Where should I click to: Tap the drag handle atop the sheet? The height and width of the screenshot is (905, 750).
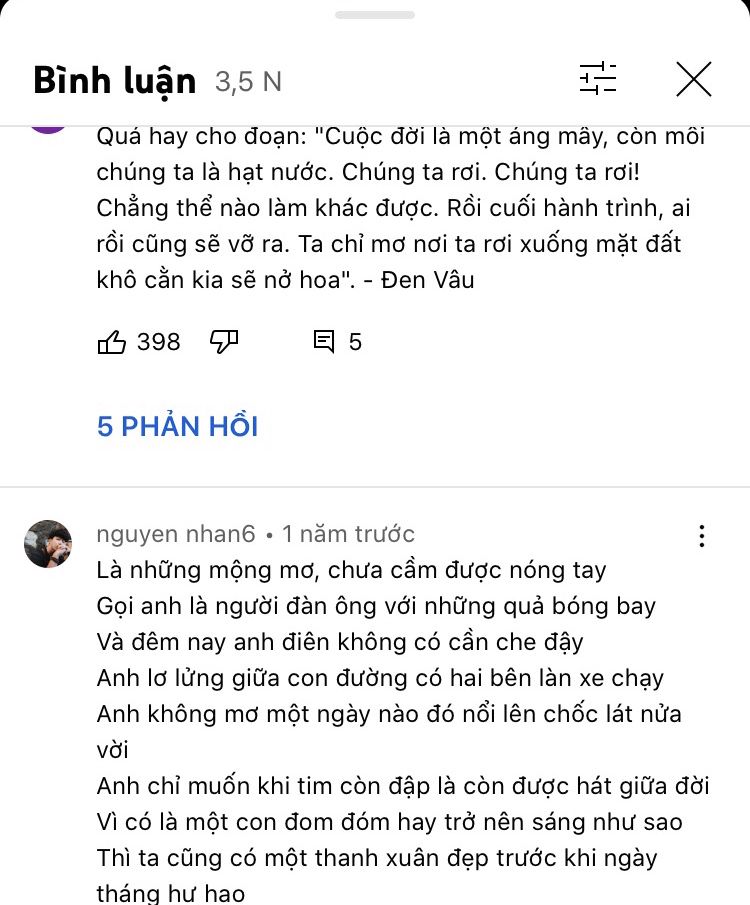point(375,15)
